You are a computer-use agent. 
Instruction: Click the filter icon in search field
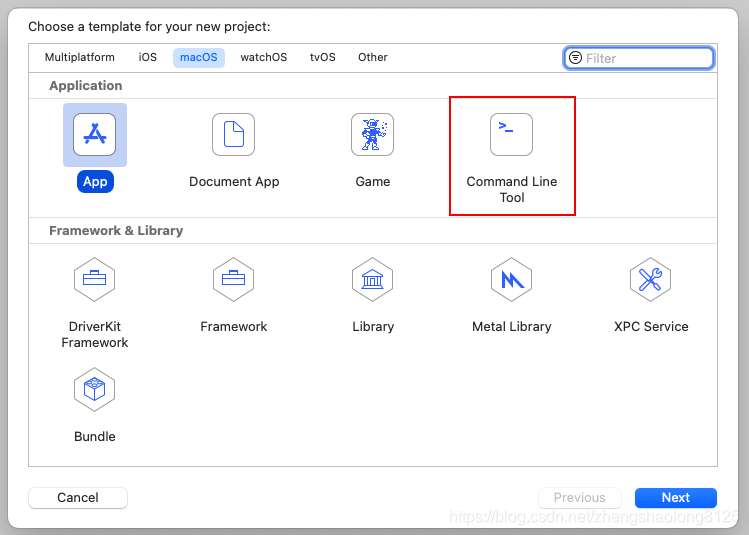[x=576, y=58]
